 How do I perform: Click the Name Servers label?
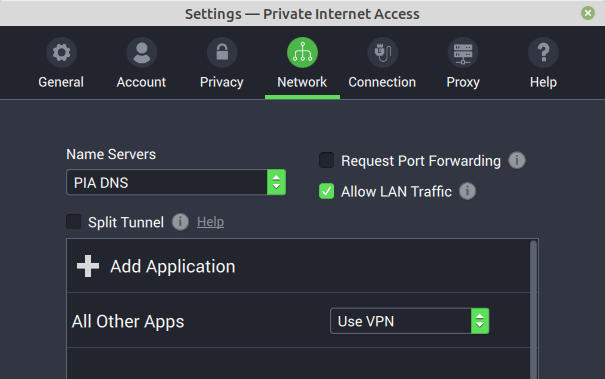[x=111, y=154]
